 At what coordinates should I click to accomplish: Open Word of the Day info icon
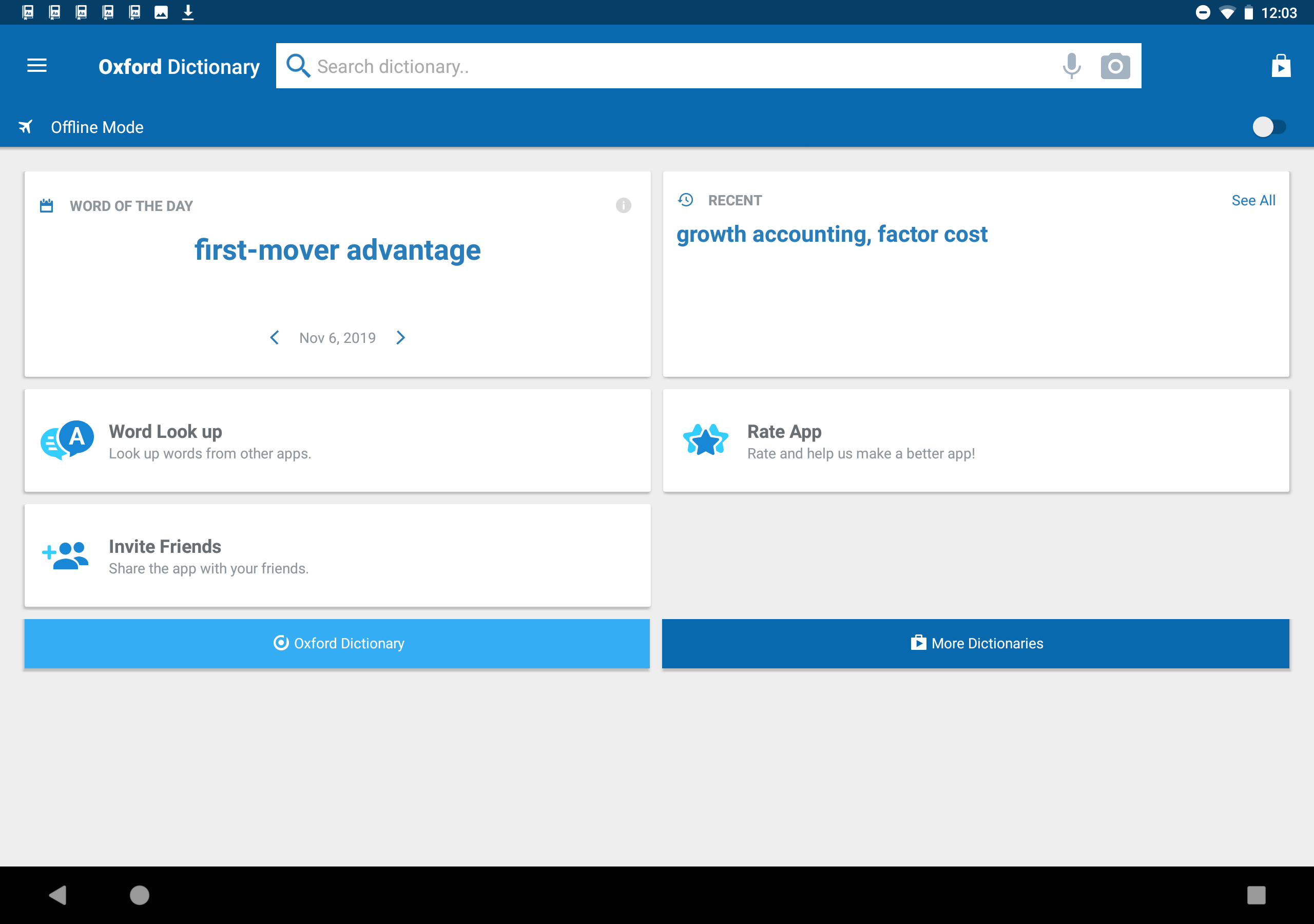623,205
